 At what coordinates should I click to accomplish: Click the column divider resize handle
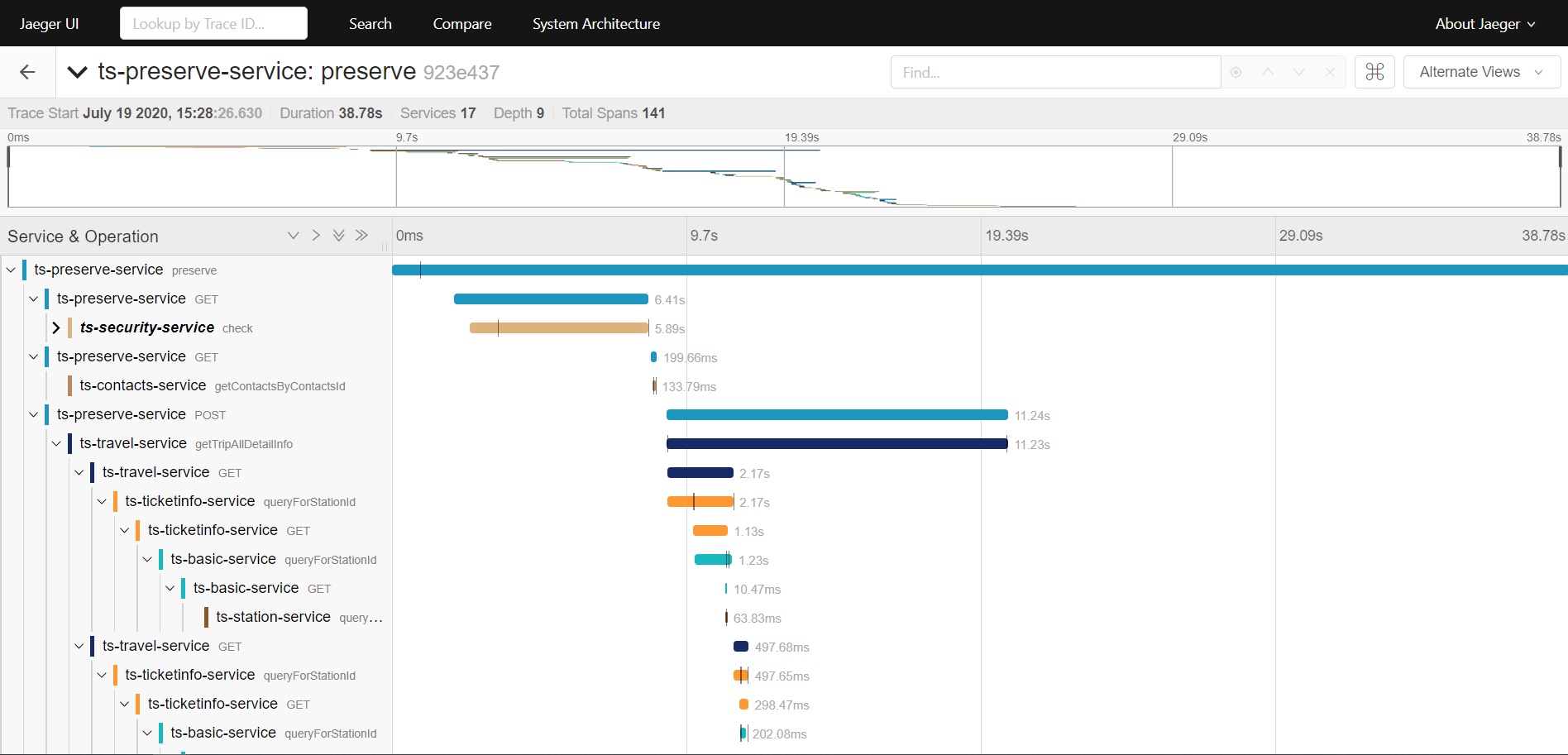pos(385,246)
